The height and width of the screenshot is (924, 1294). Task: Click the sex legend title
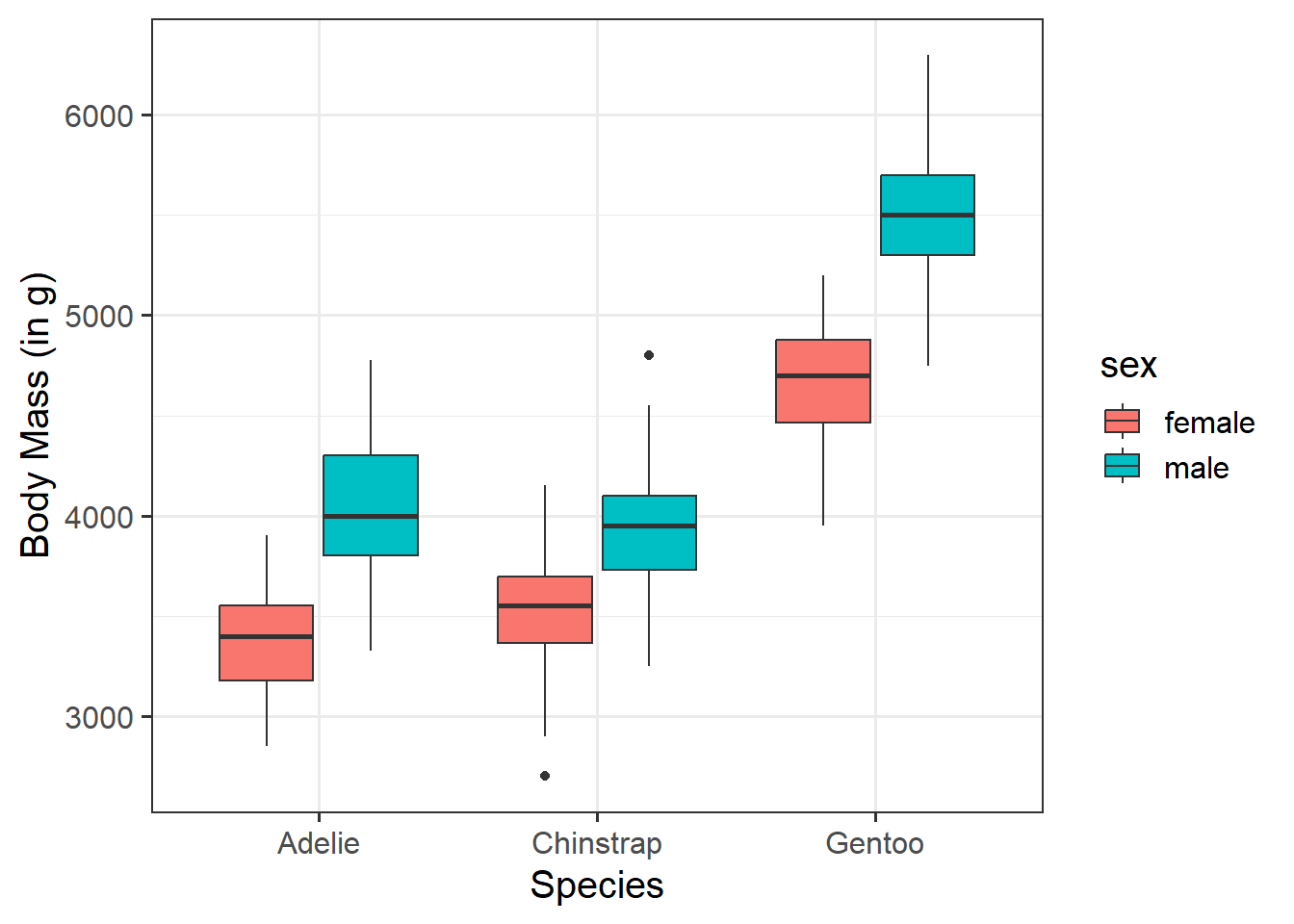click(1128, 366)
